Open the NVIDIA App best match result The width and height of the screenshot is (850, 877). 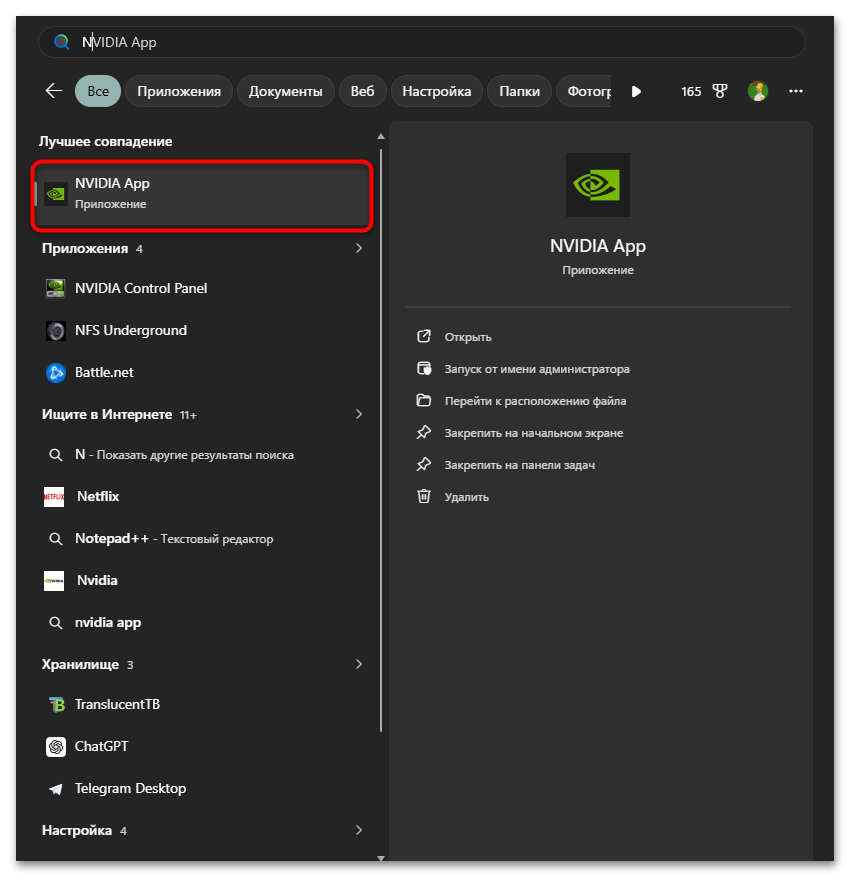[x=202, y=194]
